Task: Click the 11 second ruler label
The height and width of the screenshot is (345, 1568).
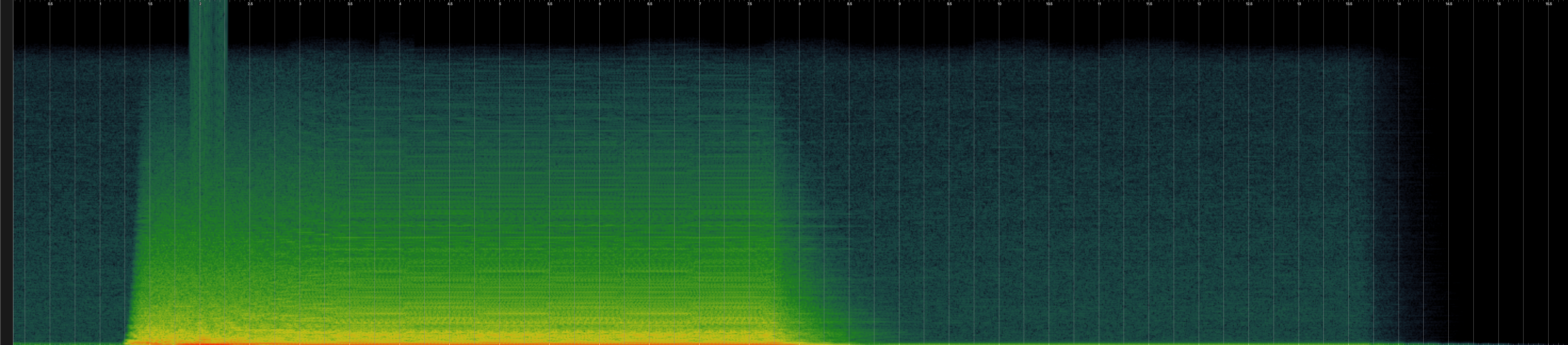Action: pos(1099,4)
